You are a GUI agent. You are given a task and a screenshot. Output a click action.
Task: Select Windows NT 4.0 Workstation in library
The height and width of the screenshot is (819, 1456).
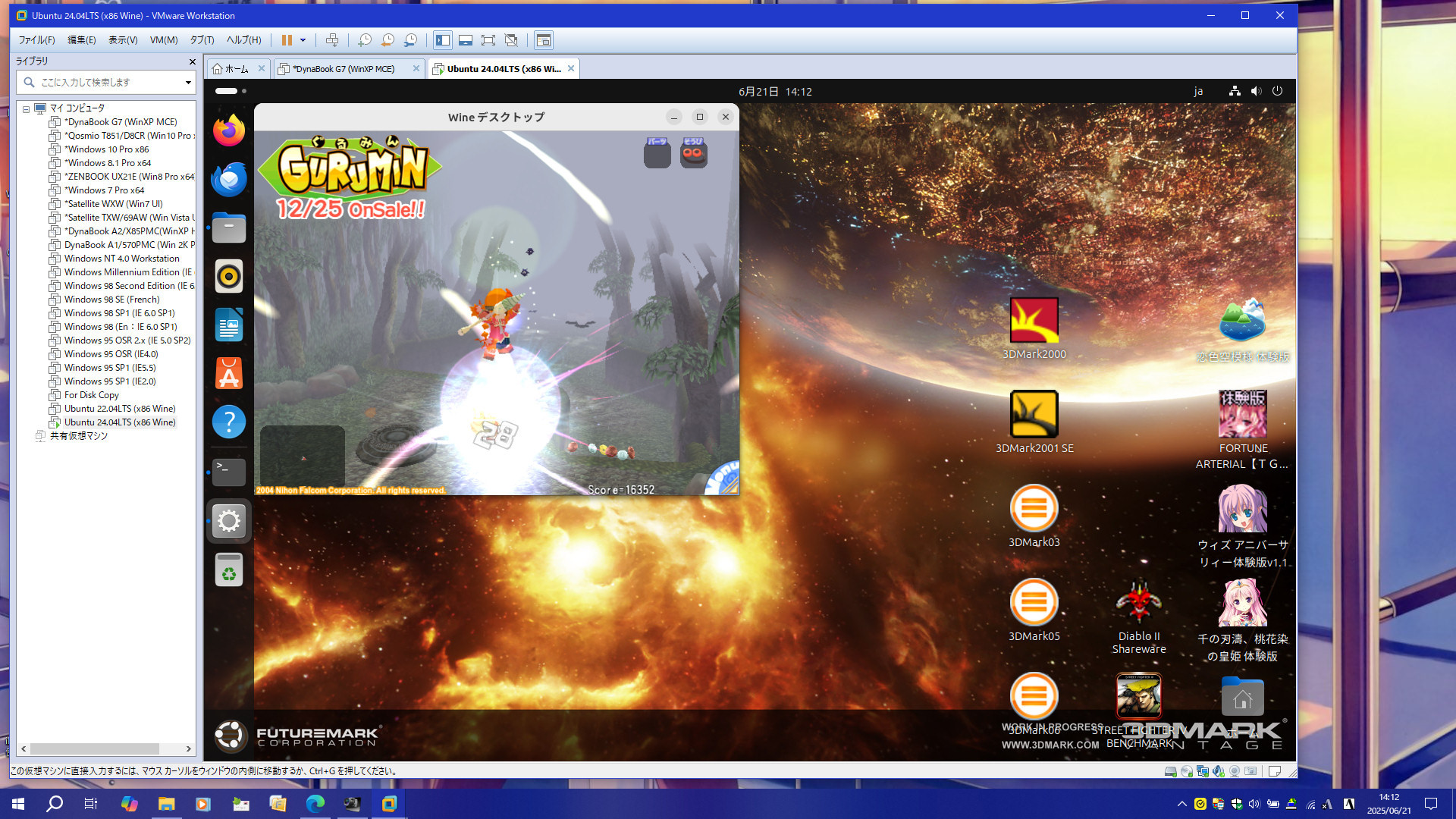tap(121, 259)
